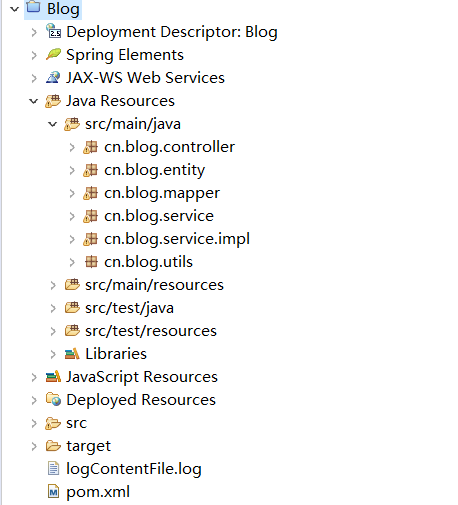Expand the src/main/resources folder
The height and width of the screenshot is (505, 458).
pyautogui.click(x=53, y=285)
